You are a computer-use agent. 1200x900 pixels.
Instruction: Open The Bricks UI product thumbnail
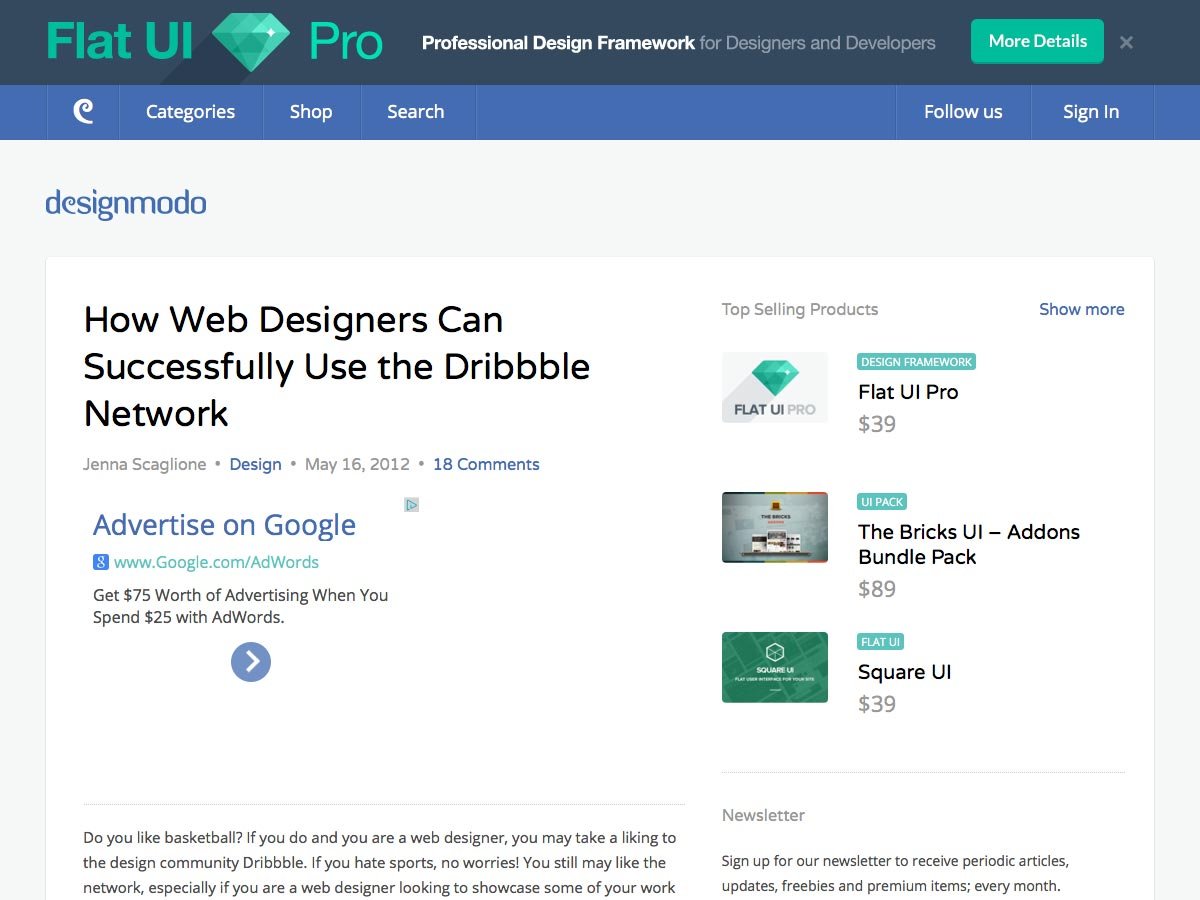point(775,527)
